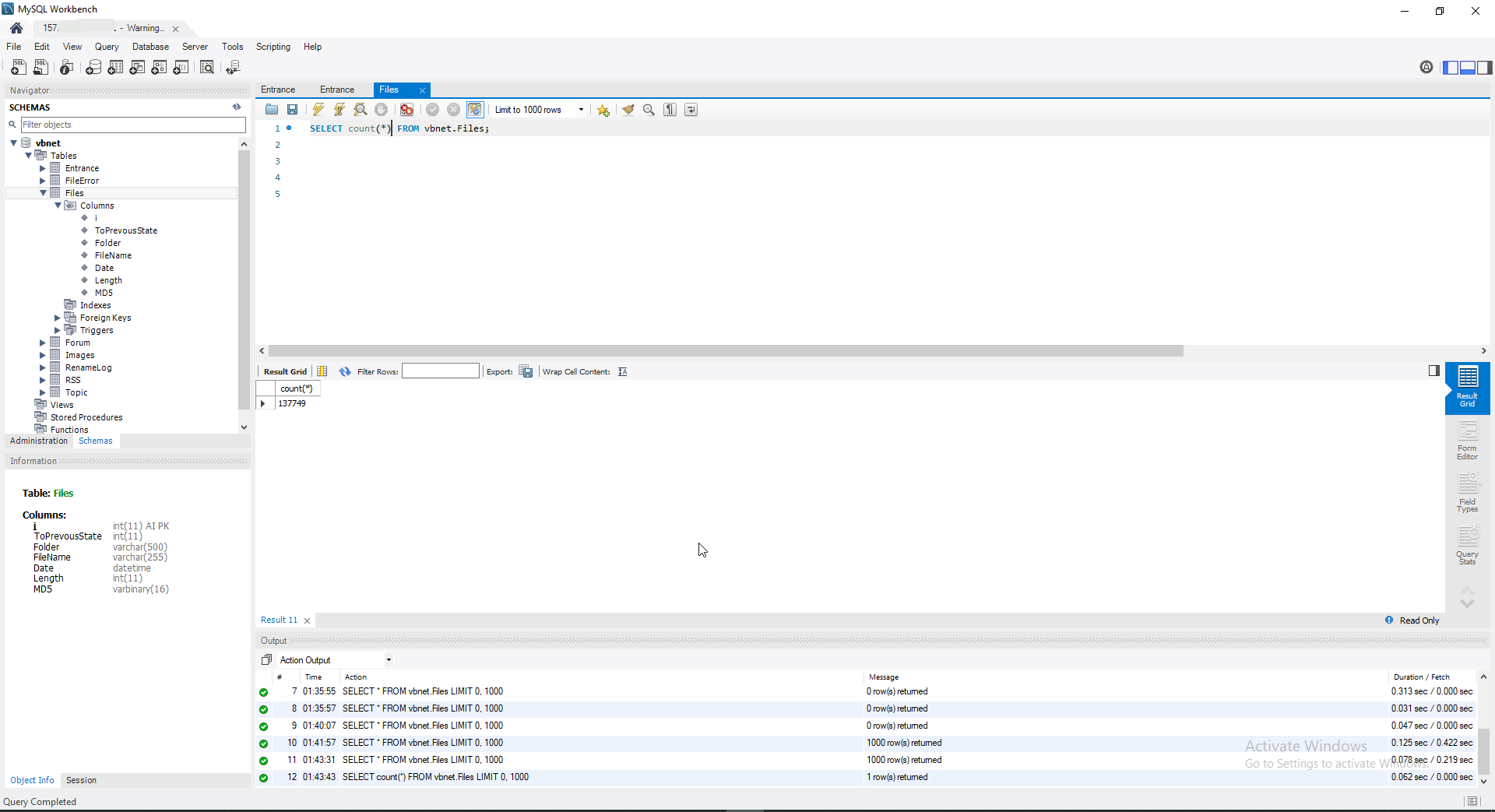
Task: Click the SQL editor horizontal scrollbar
Action: click(726, 351)
